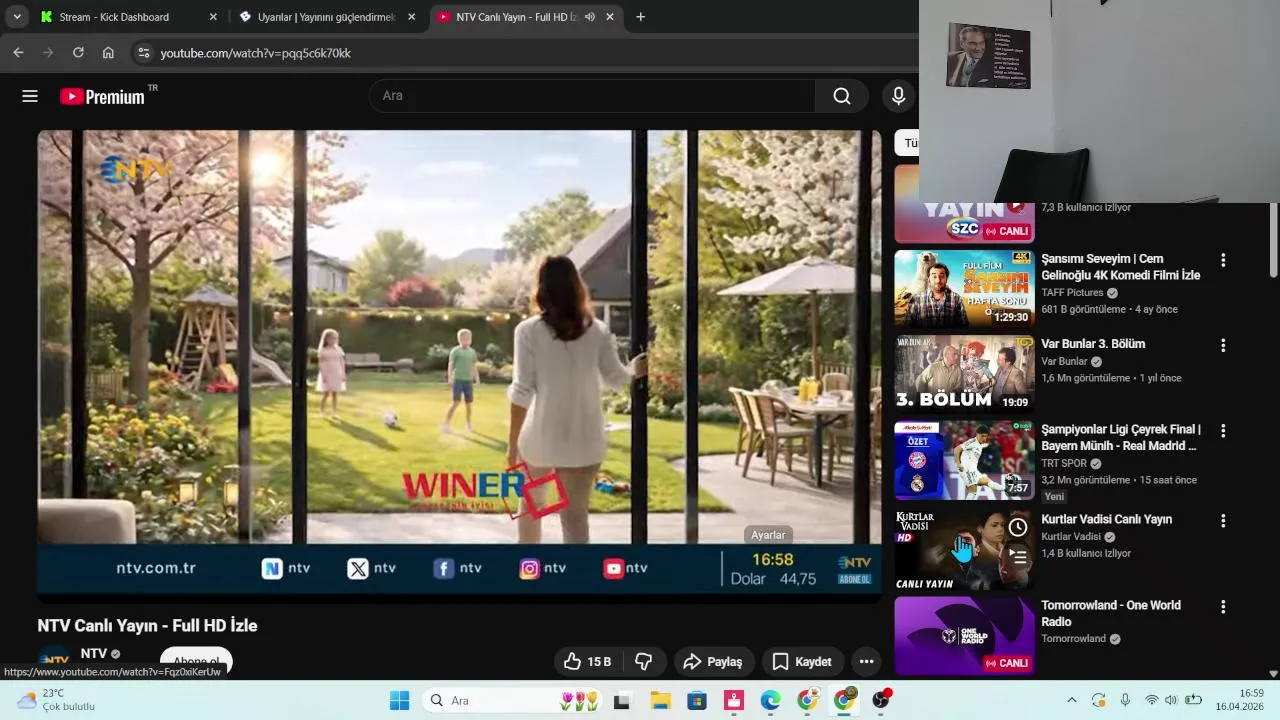
Task: Open Şampiyonlar Ligi Çeyrek Final title
Action: coord(1120,438)
